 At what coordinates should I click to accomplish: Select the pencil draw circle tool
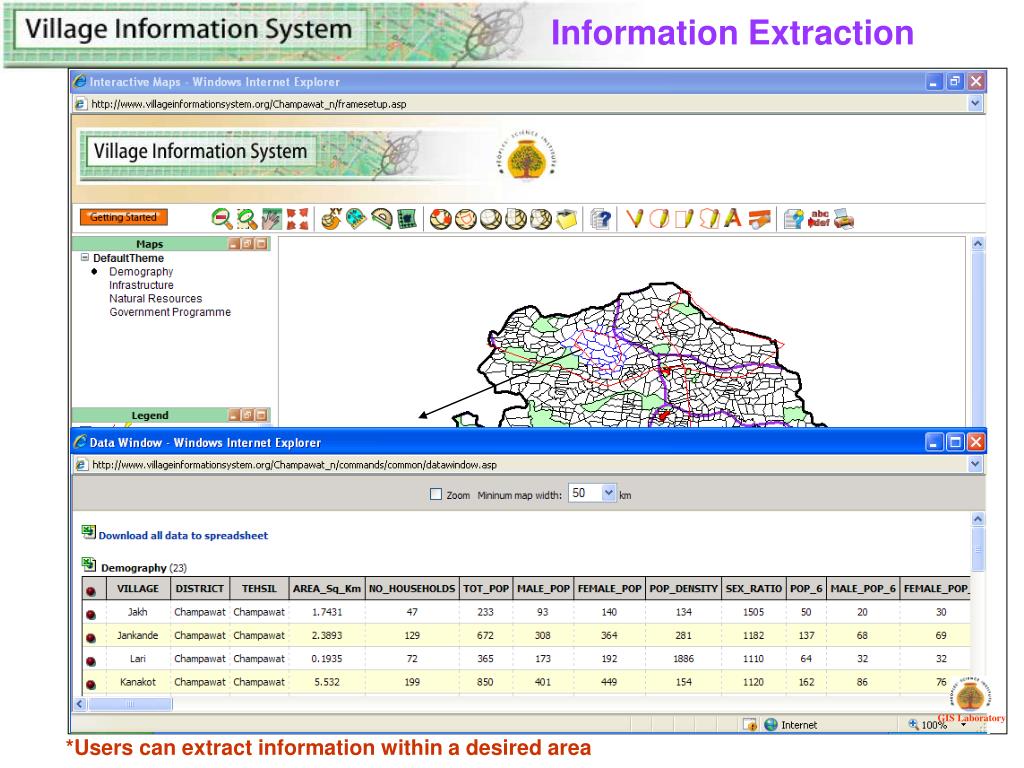tap(659, 219)
